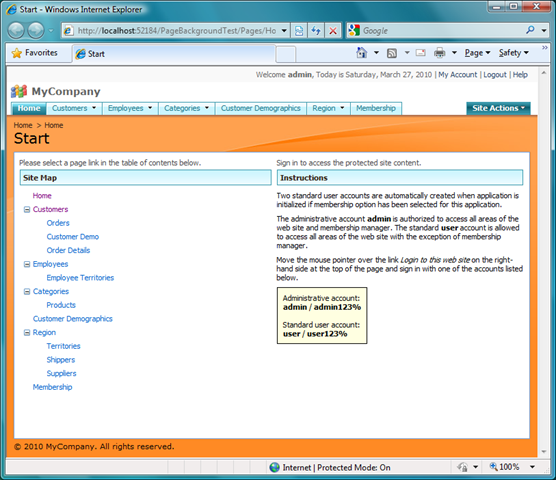
Task: Select the Home navigation tab
Action: click(29, 108)
